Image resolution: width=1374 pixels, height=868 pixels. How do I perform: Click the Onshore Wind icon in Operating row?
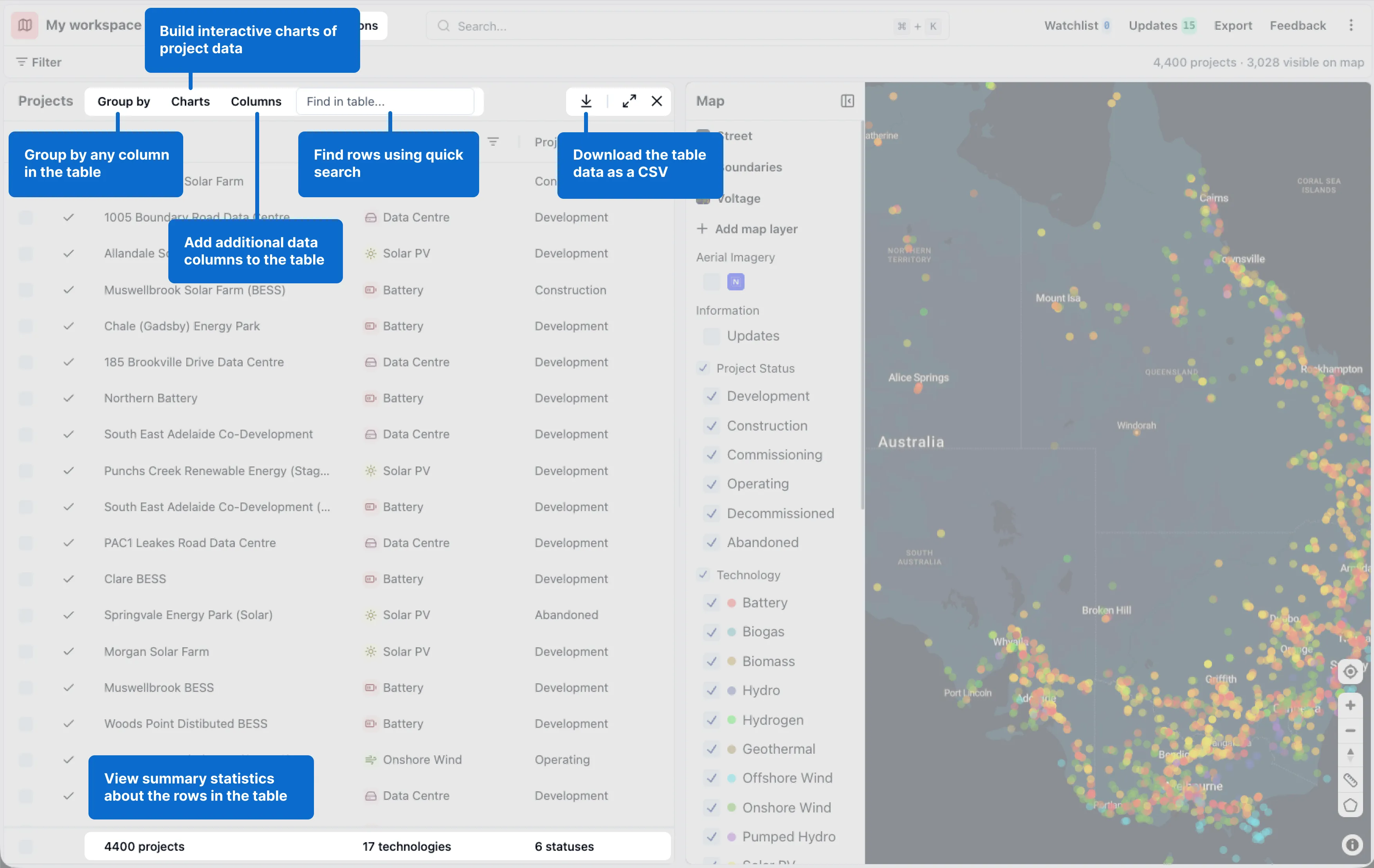click(x=371, y=760)
